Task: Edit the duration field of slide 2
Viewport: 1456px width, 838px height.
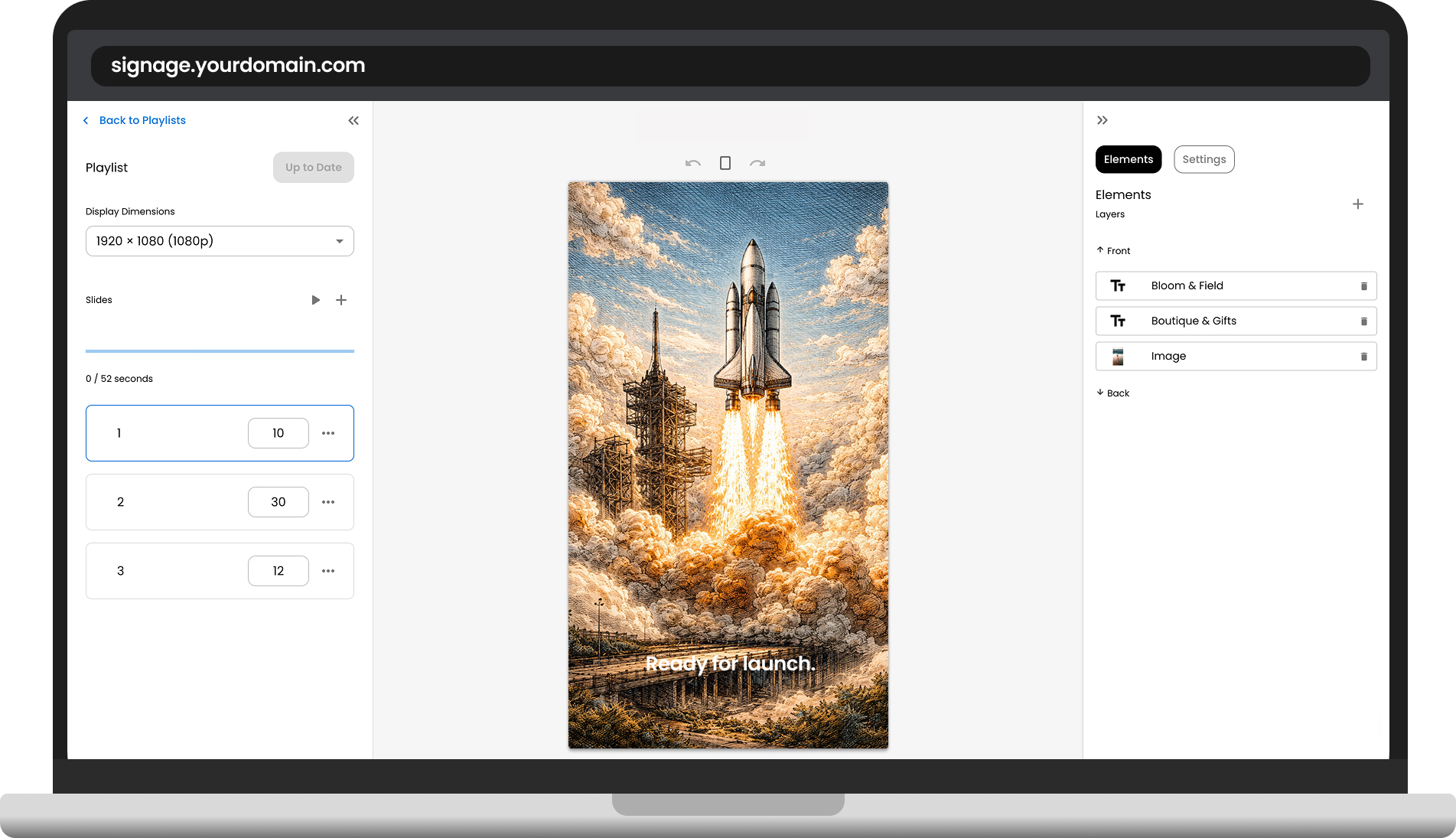Action: pyautogui.click(x=278, y=502)
